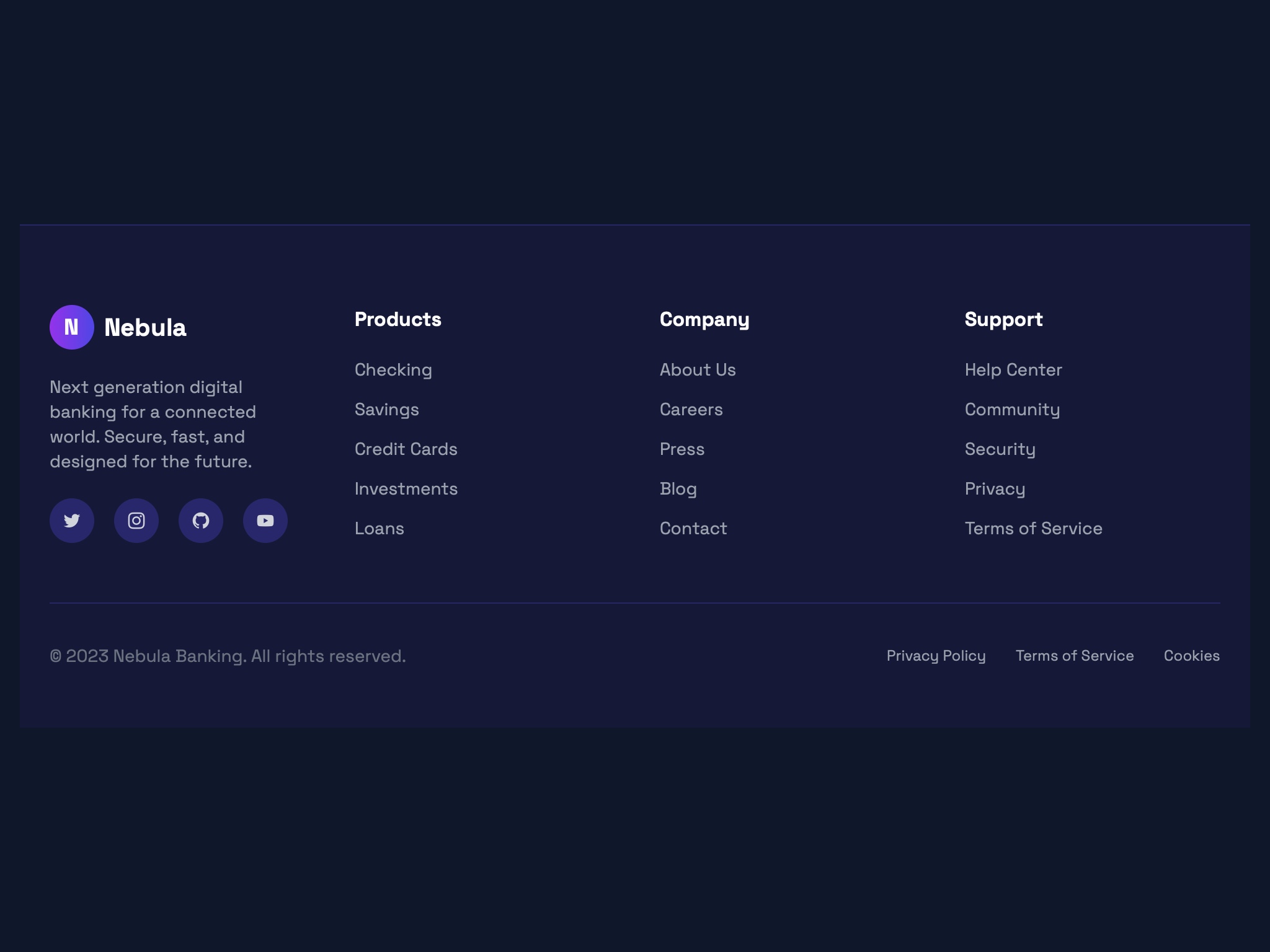The width and height of the screenshot is (1270, 952).
Task: Read the company Blog
Action: coord(678,488)
